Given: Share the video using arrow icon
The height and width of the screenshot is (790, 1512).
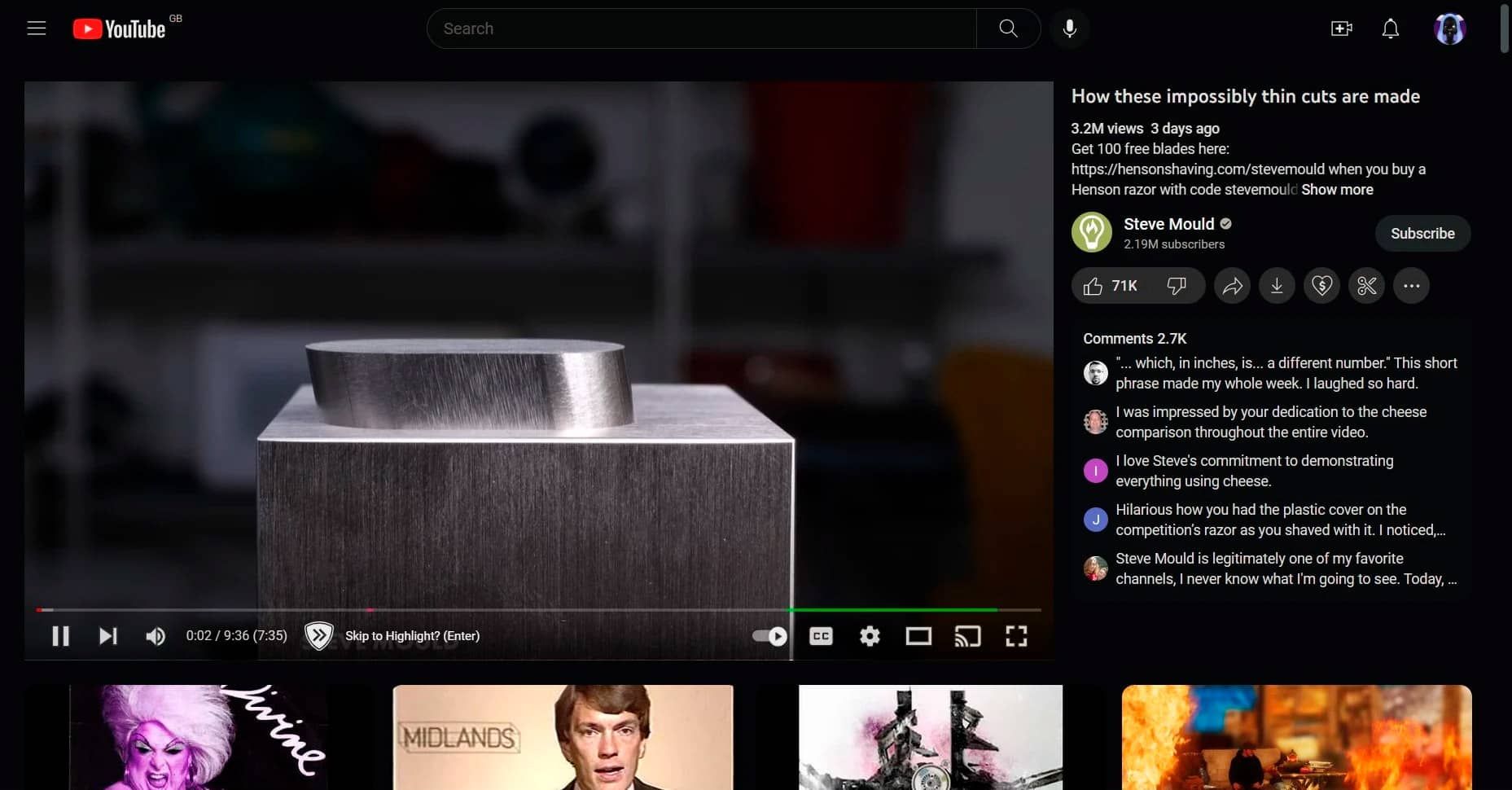Looking at the screenshot, I should point(1232,286).
